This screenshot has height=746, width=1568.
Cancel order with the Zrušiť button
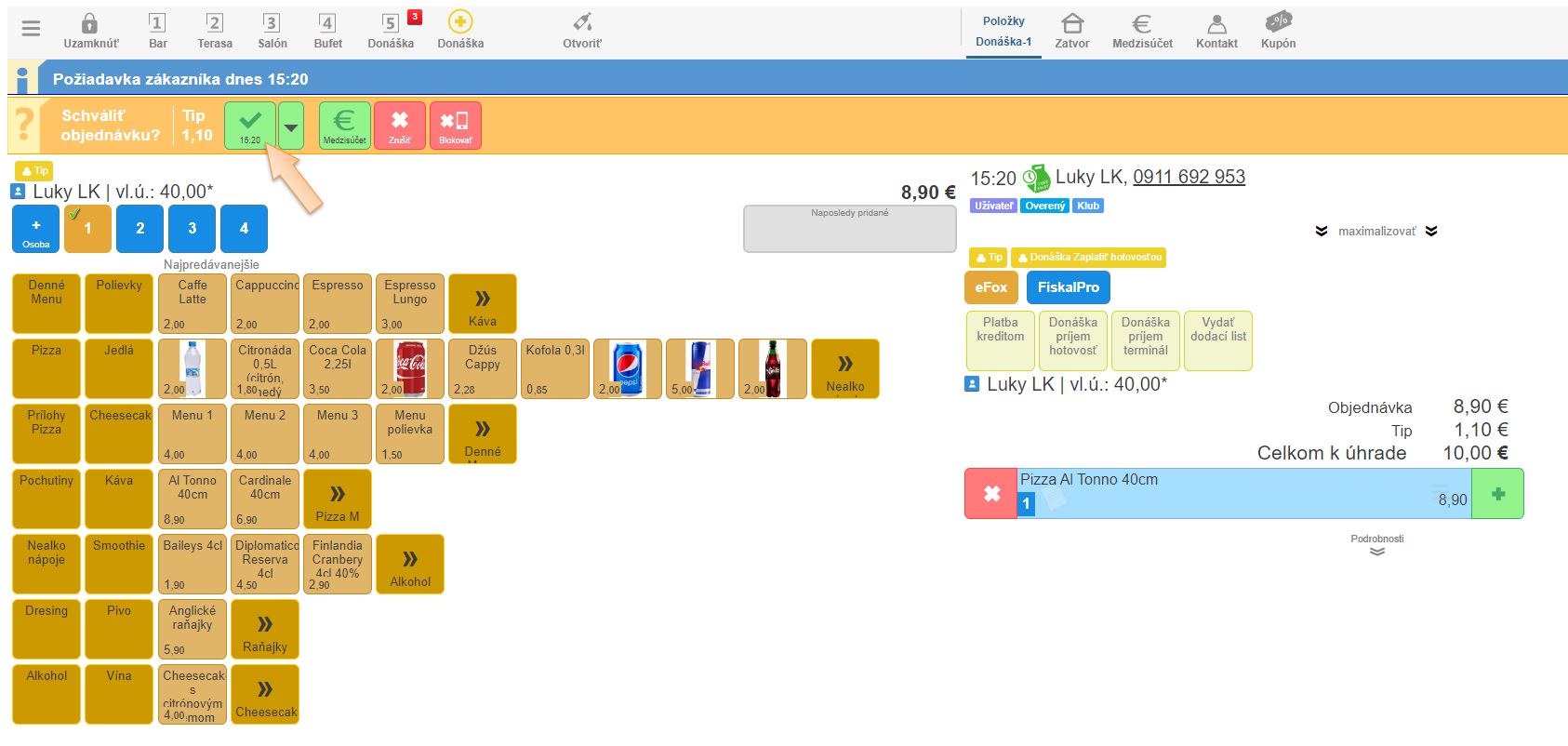(x=400, y=126)
